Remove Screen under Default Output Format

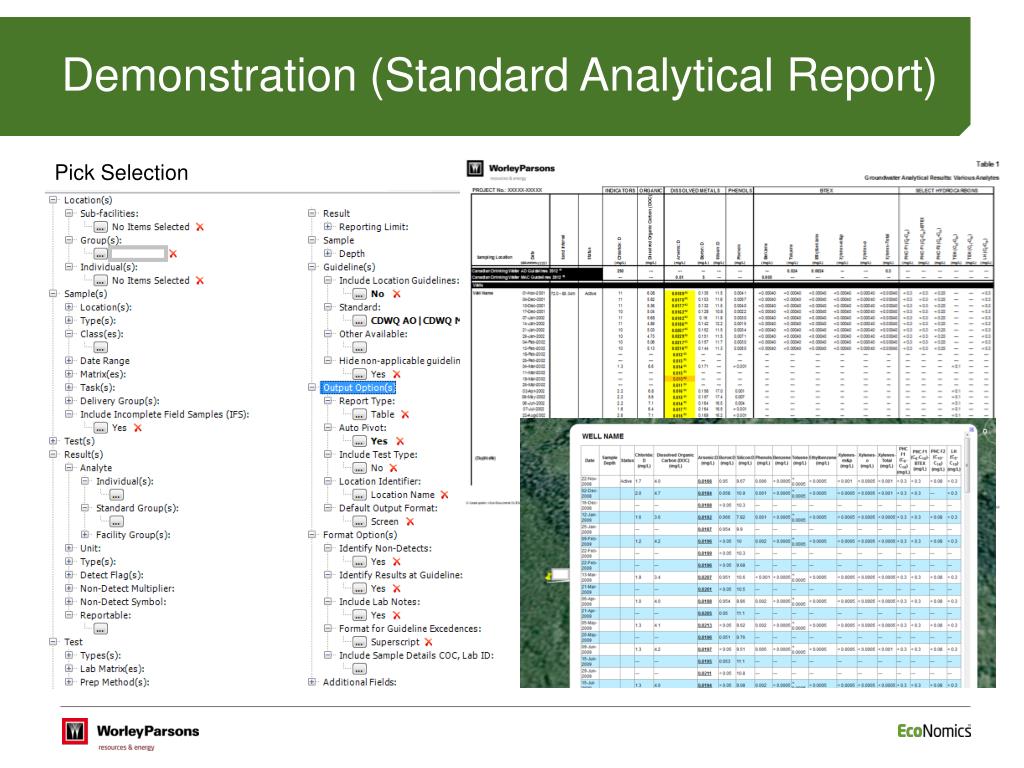[x=410, y=522]
